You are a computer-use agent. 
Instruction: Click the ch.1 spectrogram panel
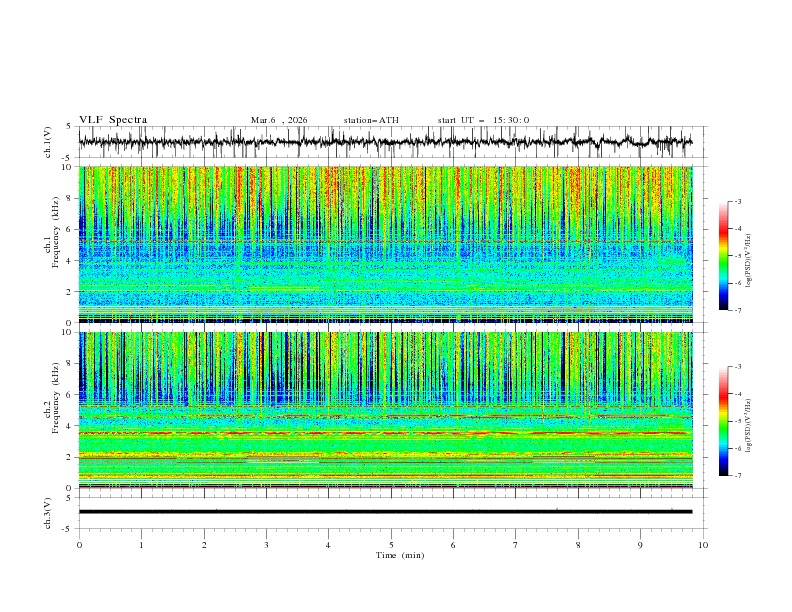click(385, 244)
